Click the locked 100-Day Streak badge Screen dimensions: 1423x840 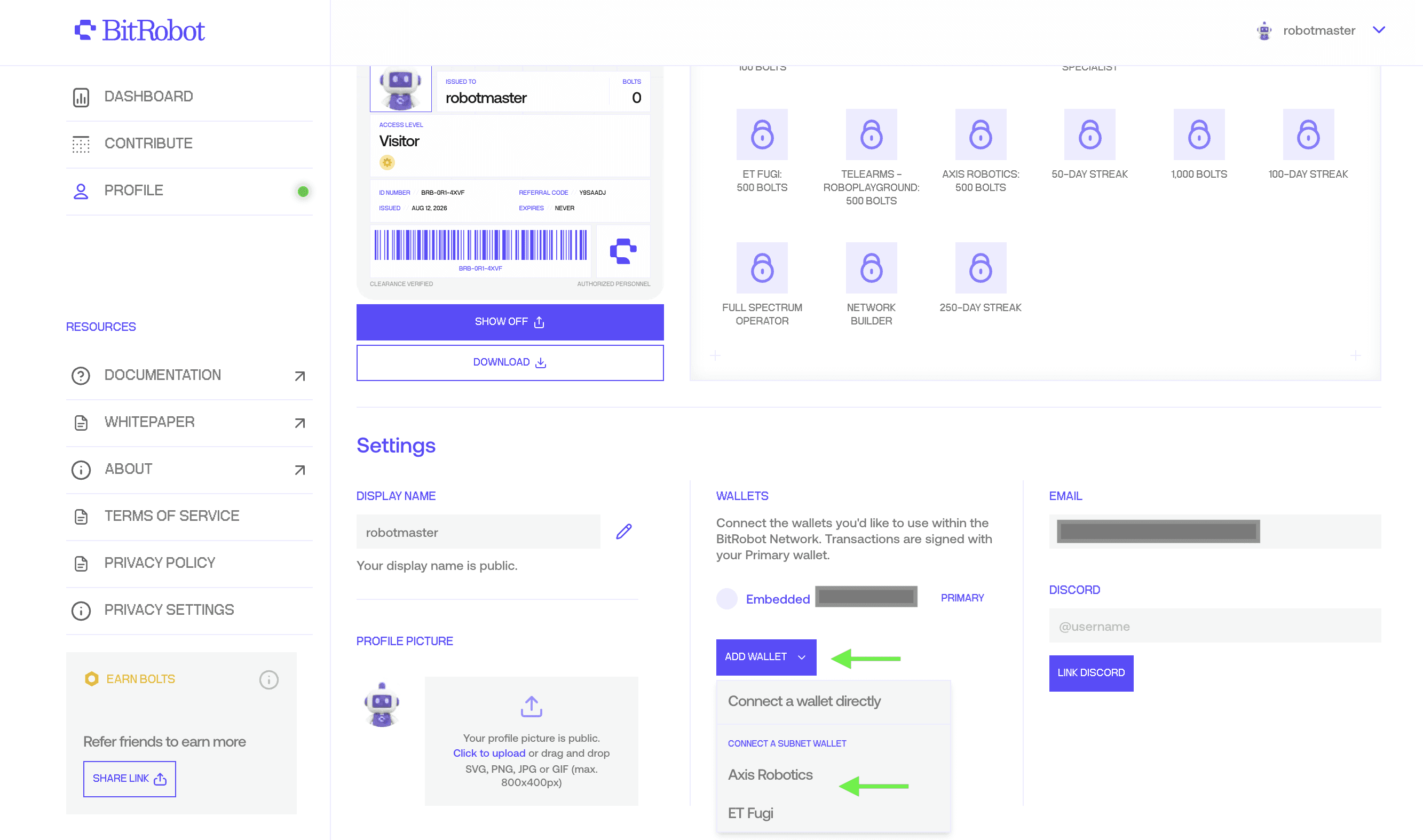tap(1308, 134)
